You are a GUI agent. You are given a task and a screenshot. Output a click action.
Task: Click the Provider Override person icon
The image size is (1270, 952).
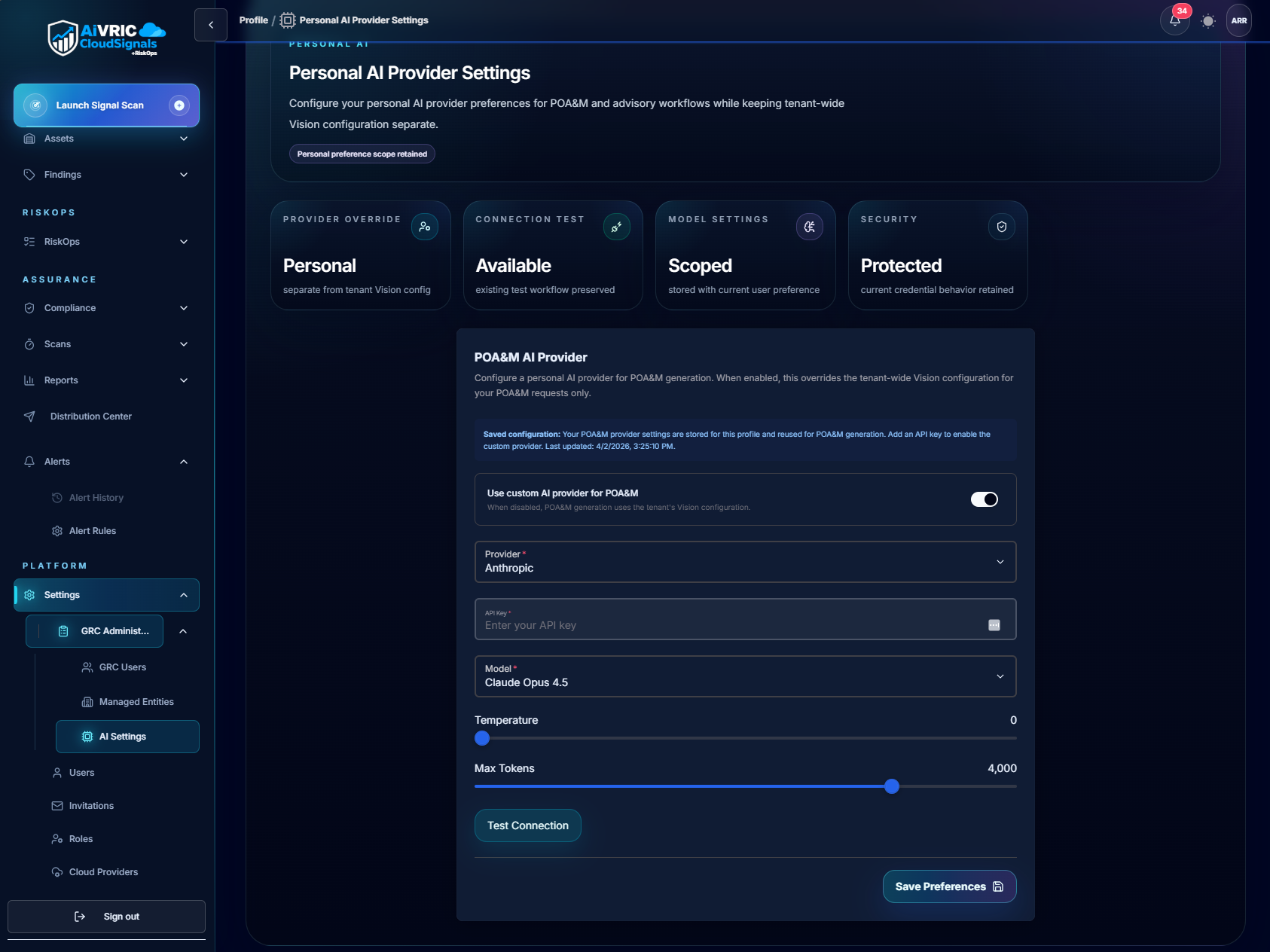tap(425, 227)
